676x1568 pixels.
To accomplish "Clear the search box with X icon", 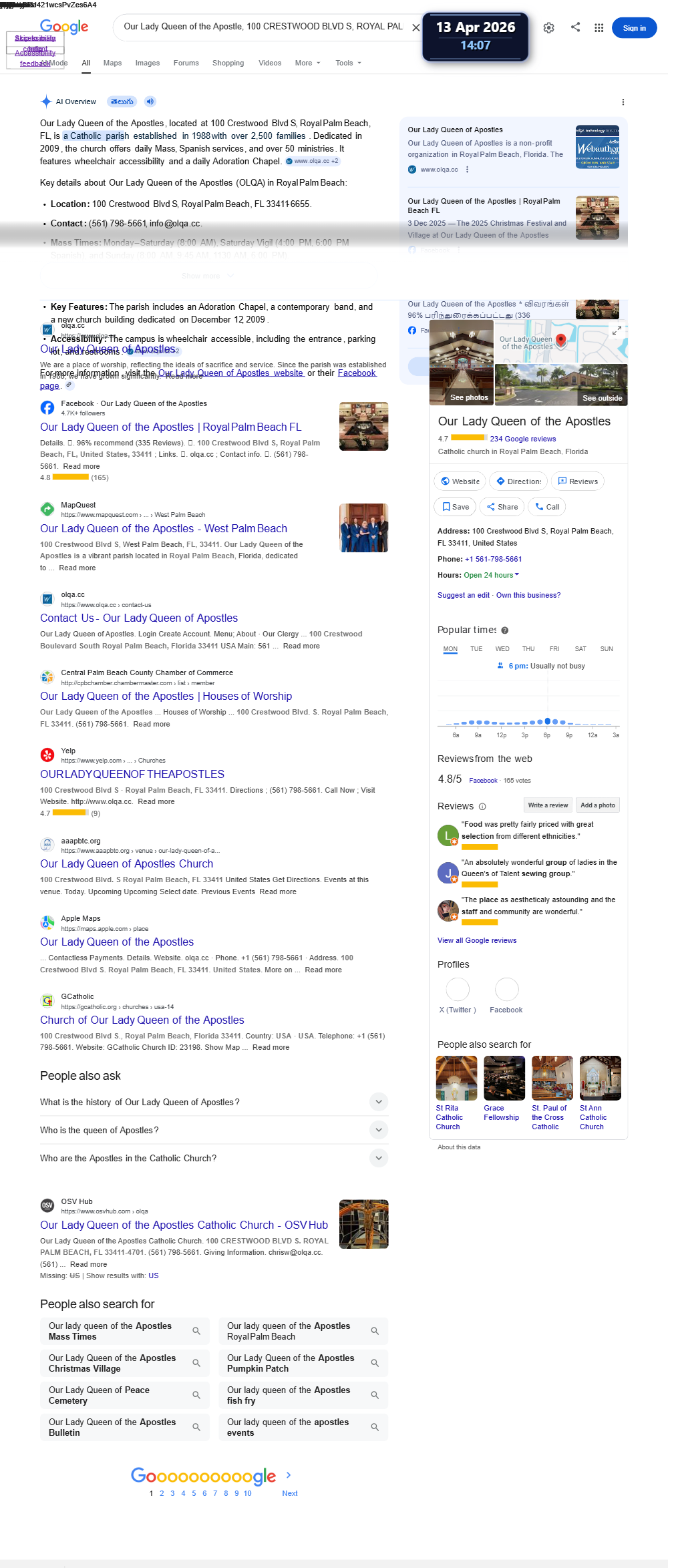I will point(415,28).
